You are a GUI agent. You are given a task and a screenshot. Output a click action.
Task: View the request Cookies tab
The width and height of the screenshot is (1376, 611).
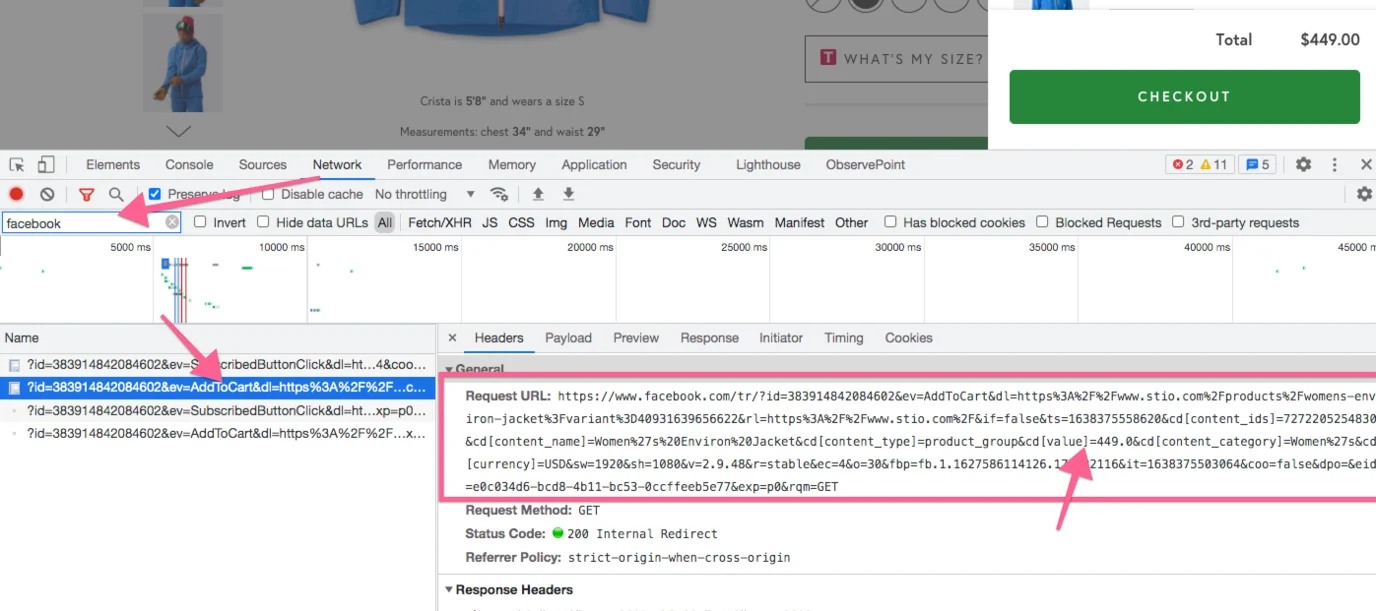(x=908, y=338)
